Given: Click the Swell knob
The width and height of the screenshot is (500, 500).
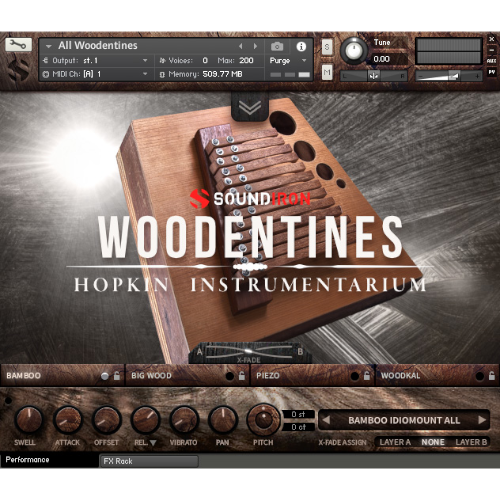Looking at the screenshot, I should click(x=29, y=420).
